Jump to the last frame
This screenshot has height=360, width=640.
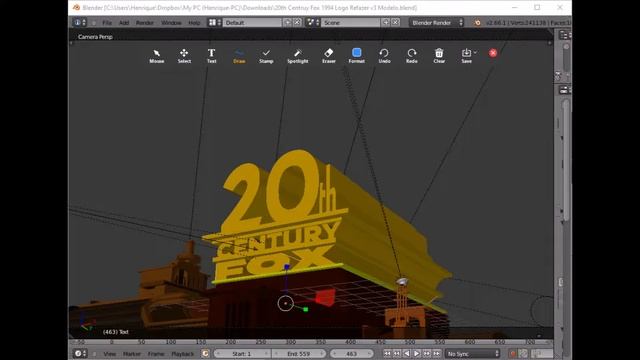pyautogui.click(x=436, y=353)
